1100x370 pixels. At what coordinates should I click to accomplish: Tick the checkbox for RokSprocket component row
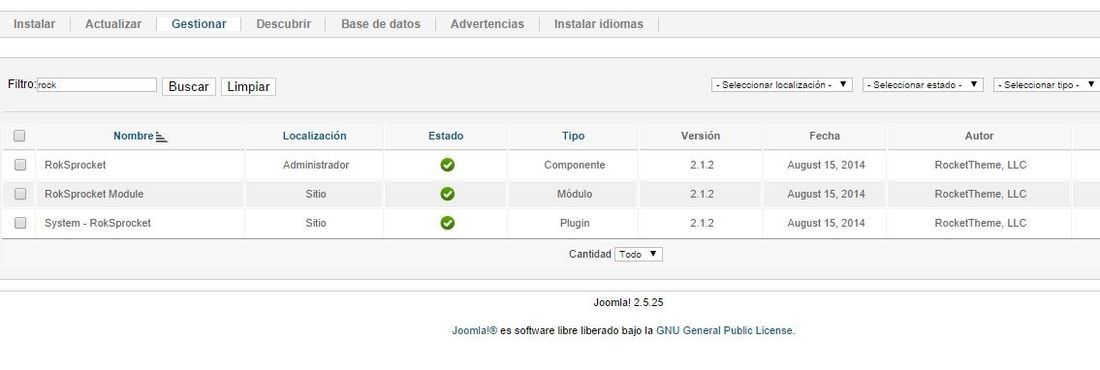[20, 165]
